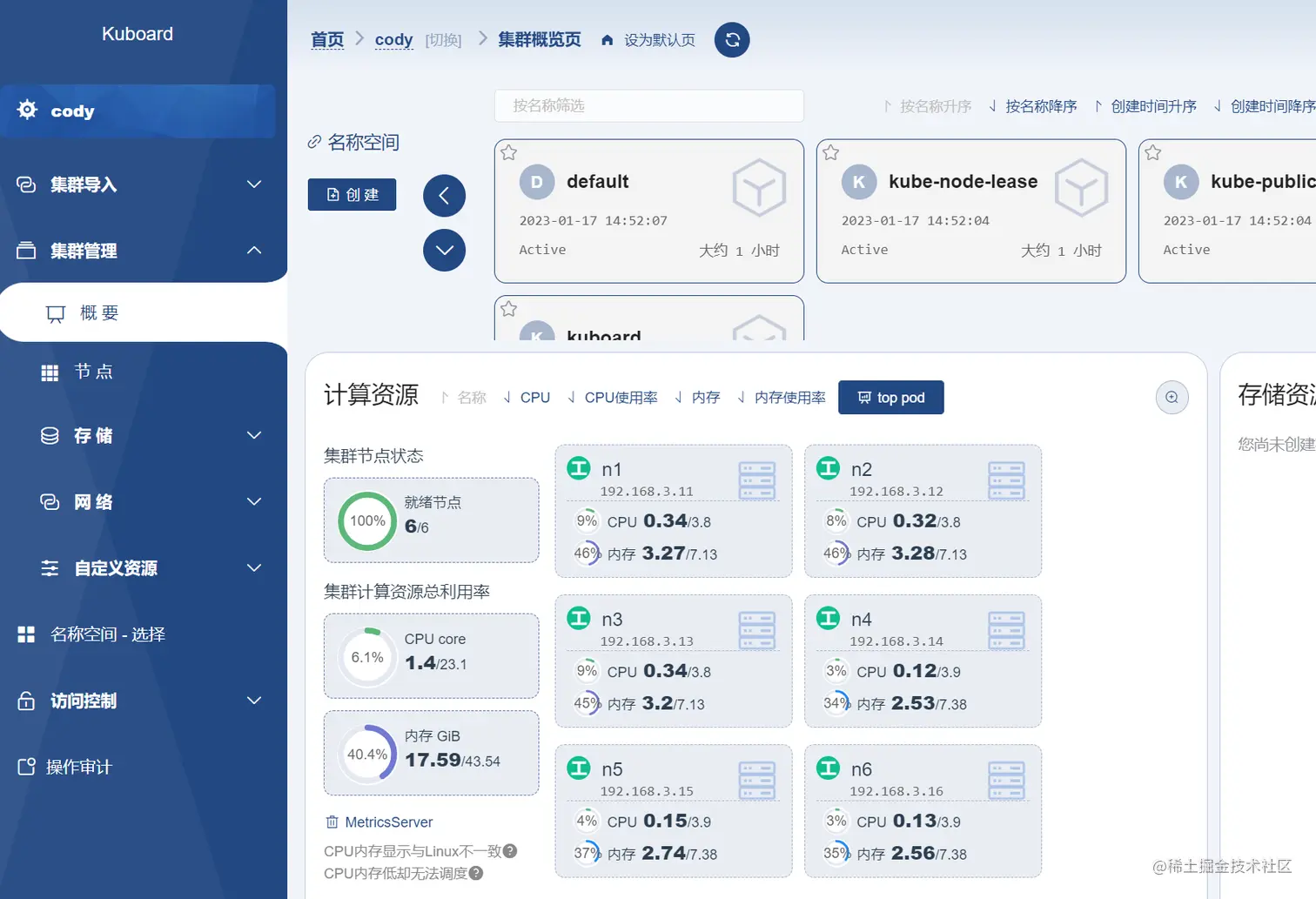
Task: Click [切换] to switch cluster
Action: [443, 40]
